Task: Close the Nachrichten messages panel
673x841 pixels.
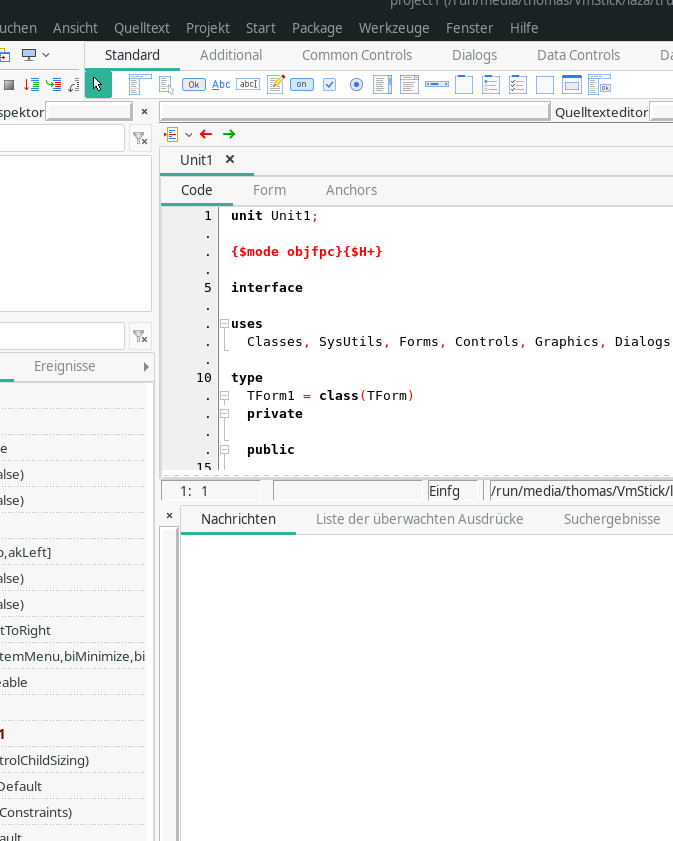Action: [169, 515]
